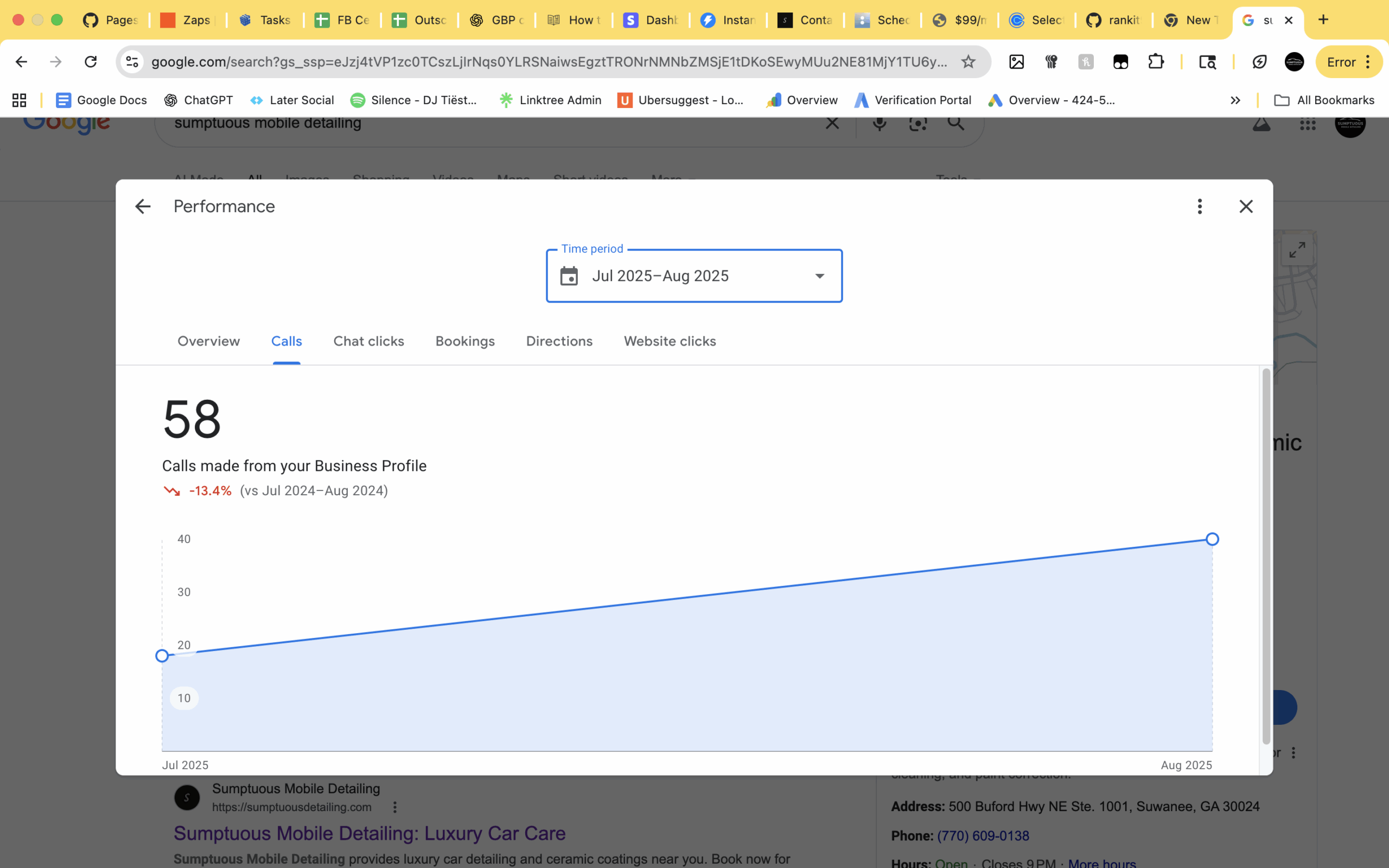Open the Chrome Extensions puzzle icon

(x=1155, y=61)
